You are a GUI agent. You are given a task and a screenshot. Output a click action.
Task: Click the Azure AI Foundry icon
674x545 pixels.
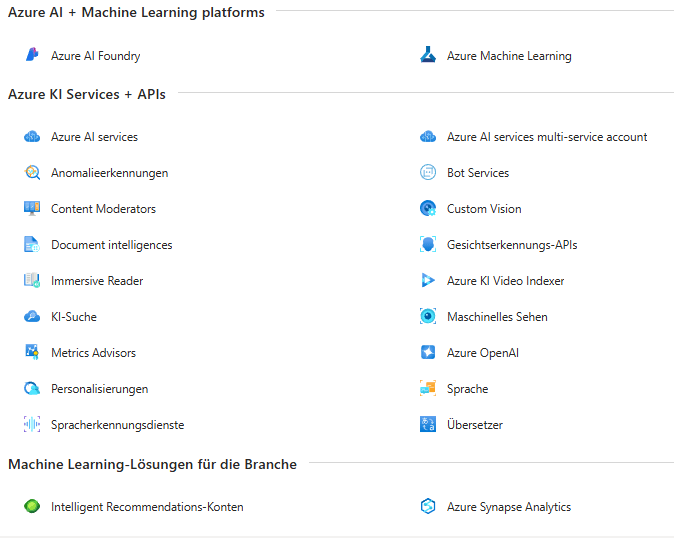coord(32,56)
